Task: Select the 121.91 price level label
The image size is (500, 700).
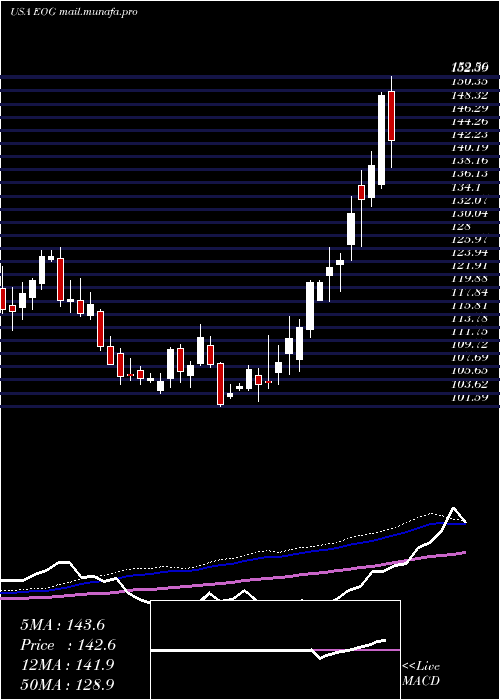Action: coord(469,265)
